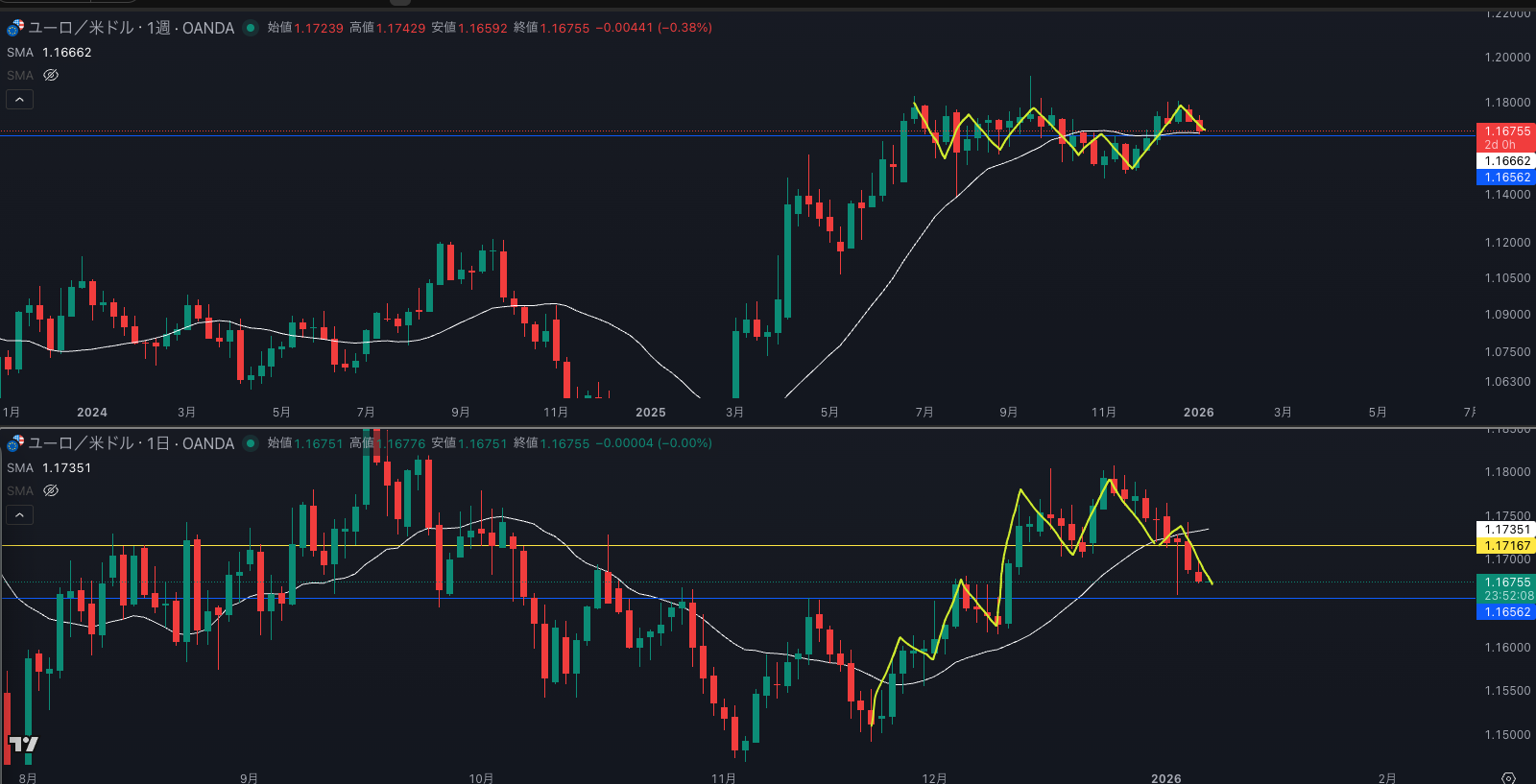Click the TradingView logo in the lower chart
The height and width of the screenshot is (784, 1536).
[23, 744]
